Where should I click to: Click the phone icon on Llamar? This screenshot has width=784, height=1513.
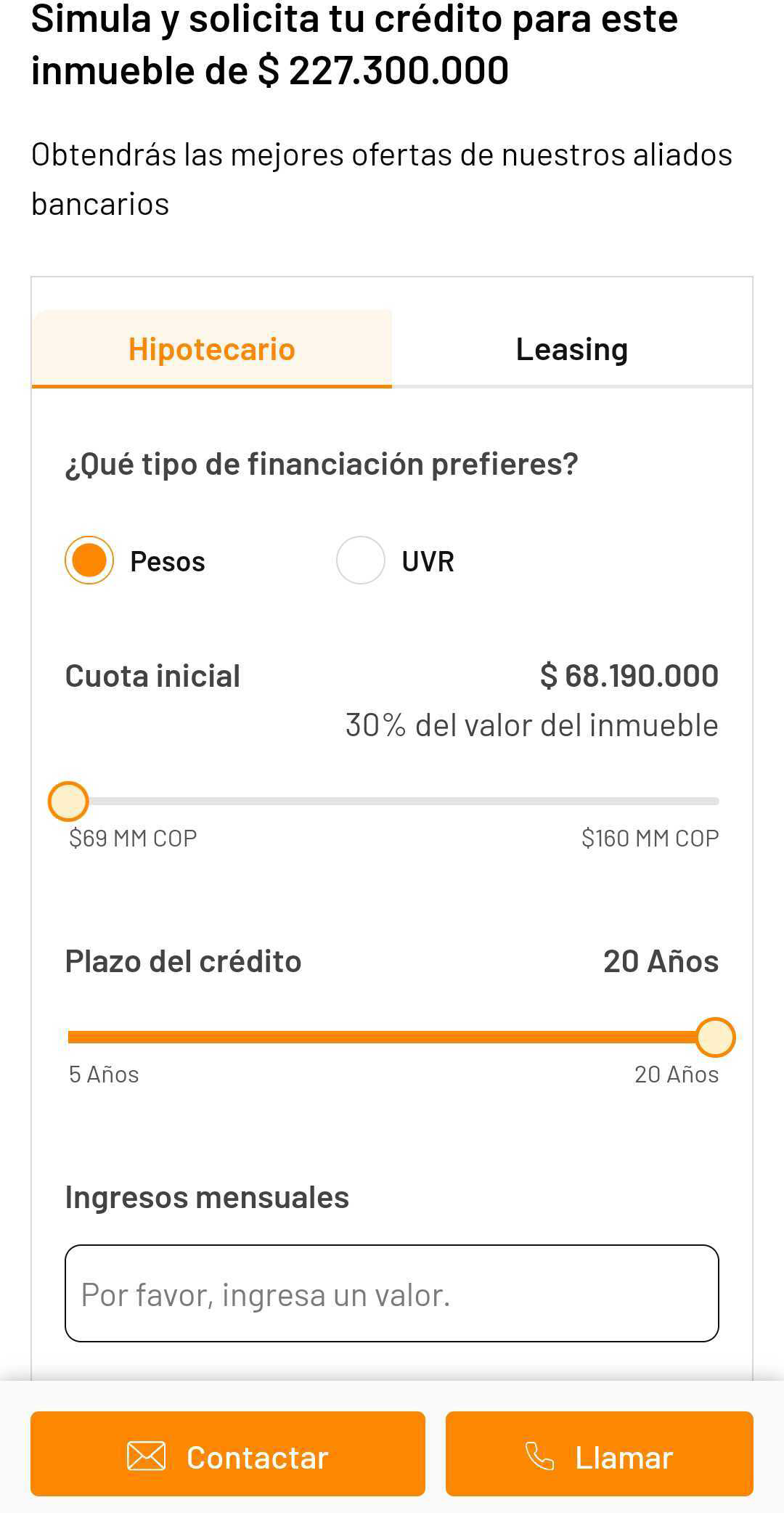539,1456
